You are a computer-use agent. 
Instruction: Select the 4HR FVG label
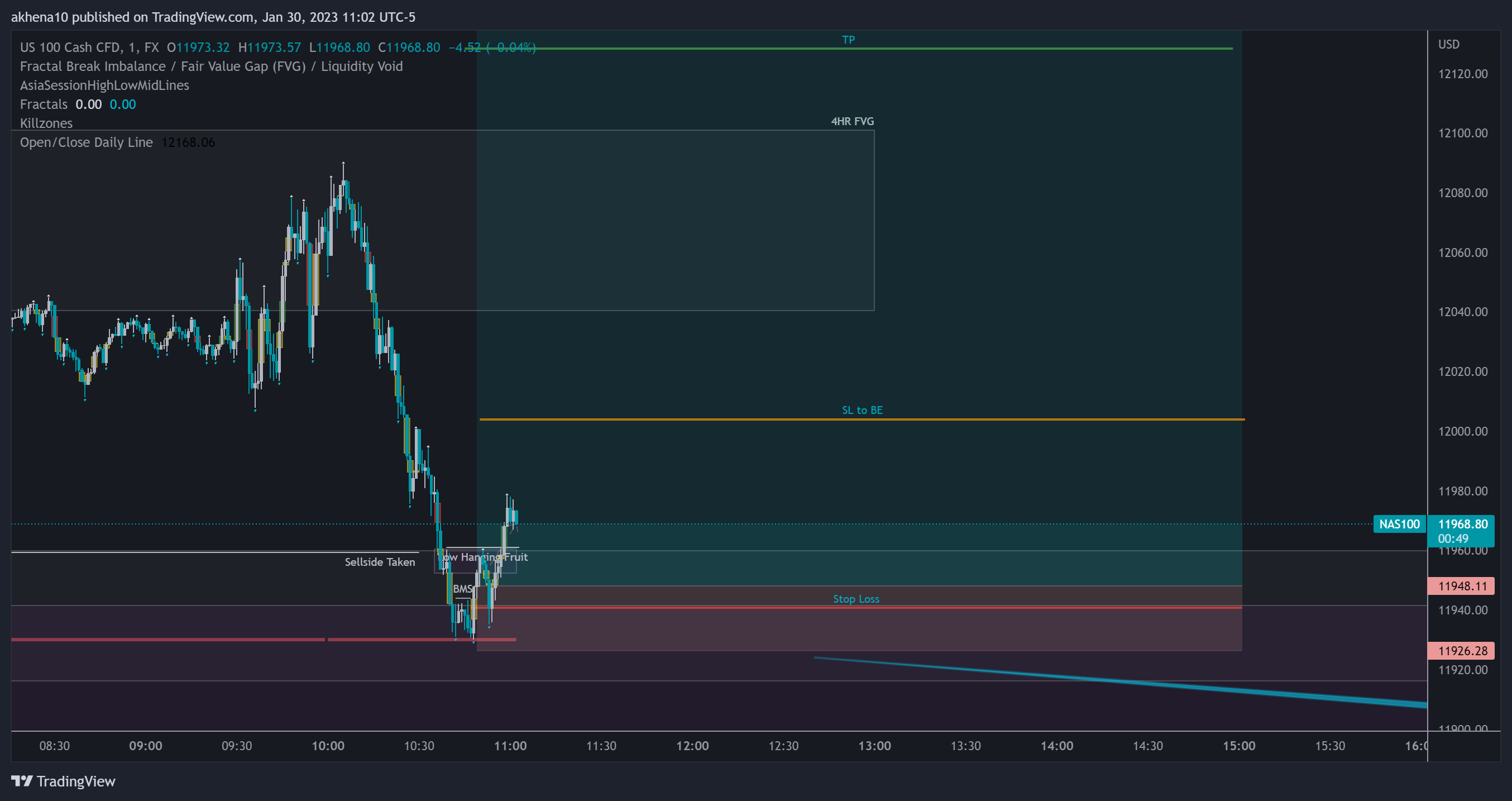[x=852, y=121]
